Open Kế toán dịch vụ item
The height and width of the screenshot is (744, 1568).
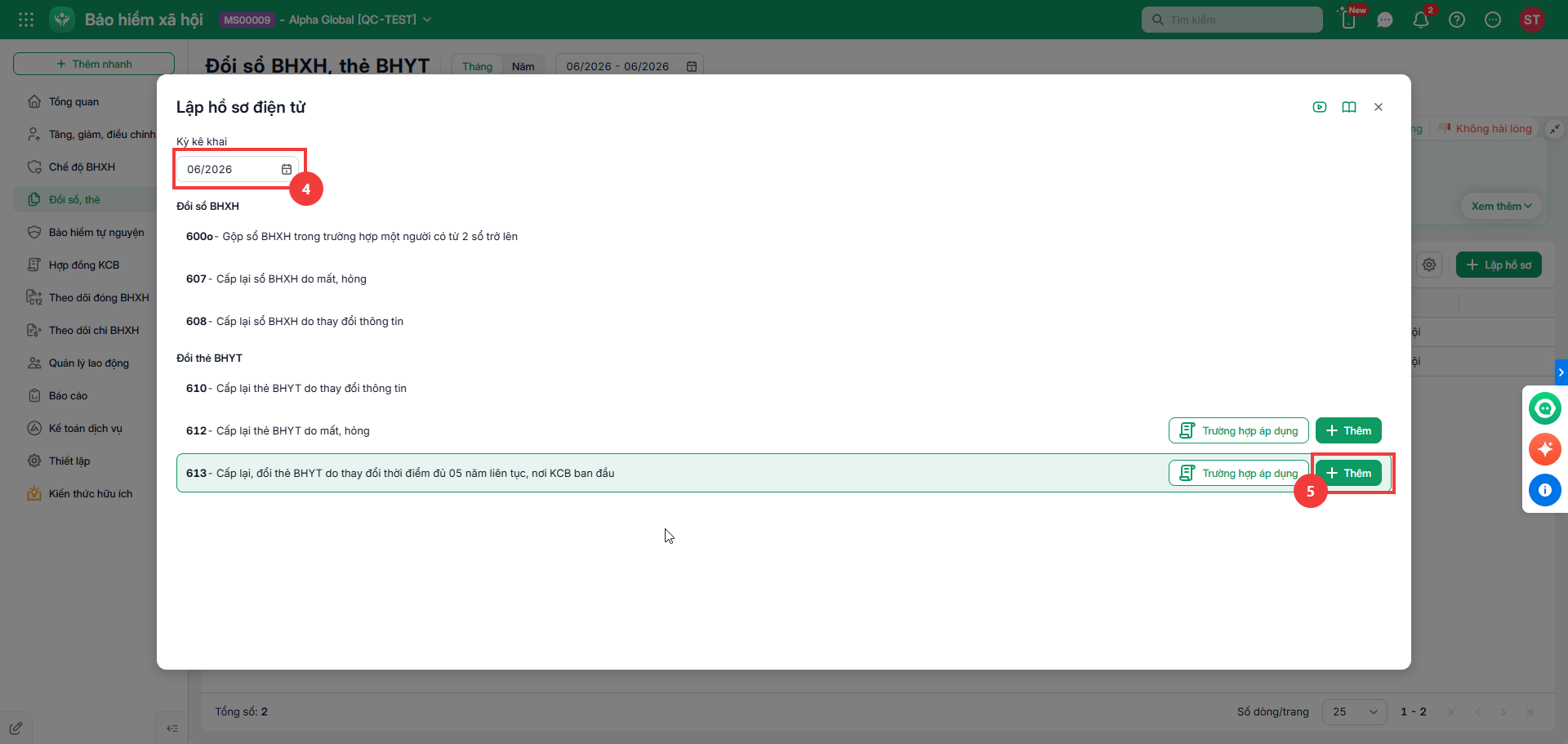pyautogui.click(x=86, y=429)
